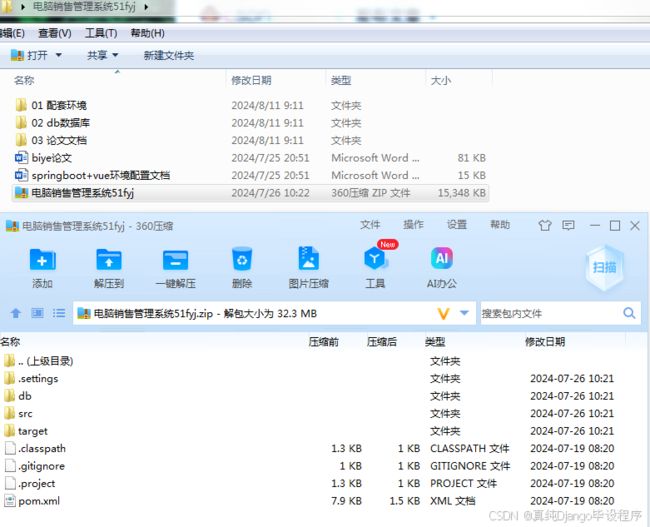Select the 02 db数据库 folder icon
The image size is (650, 527).
[x=21, y=122]
